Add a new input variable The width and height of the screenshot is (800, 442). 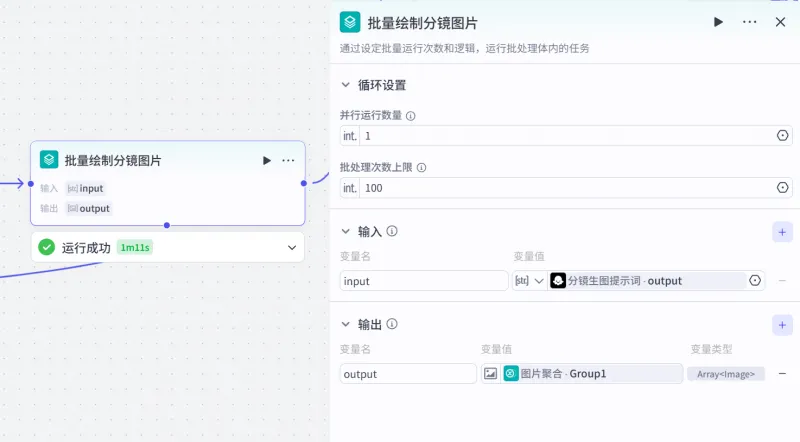point(782,232)
